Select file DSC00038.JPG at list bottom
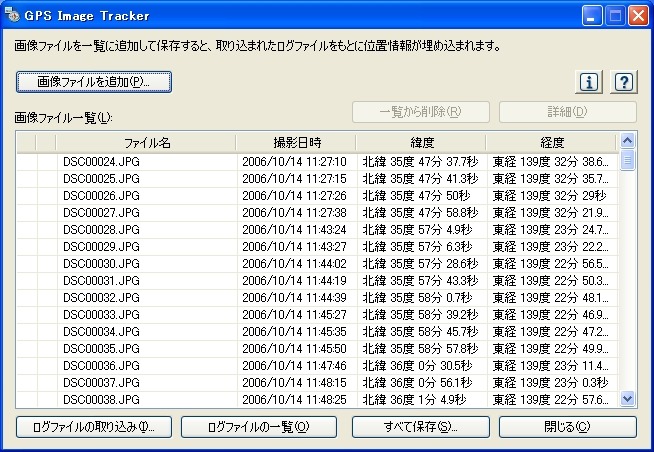654x452 pixels. pyautogui.click(x=101, y=399)
